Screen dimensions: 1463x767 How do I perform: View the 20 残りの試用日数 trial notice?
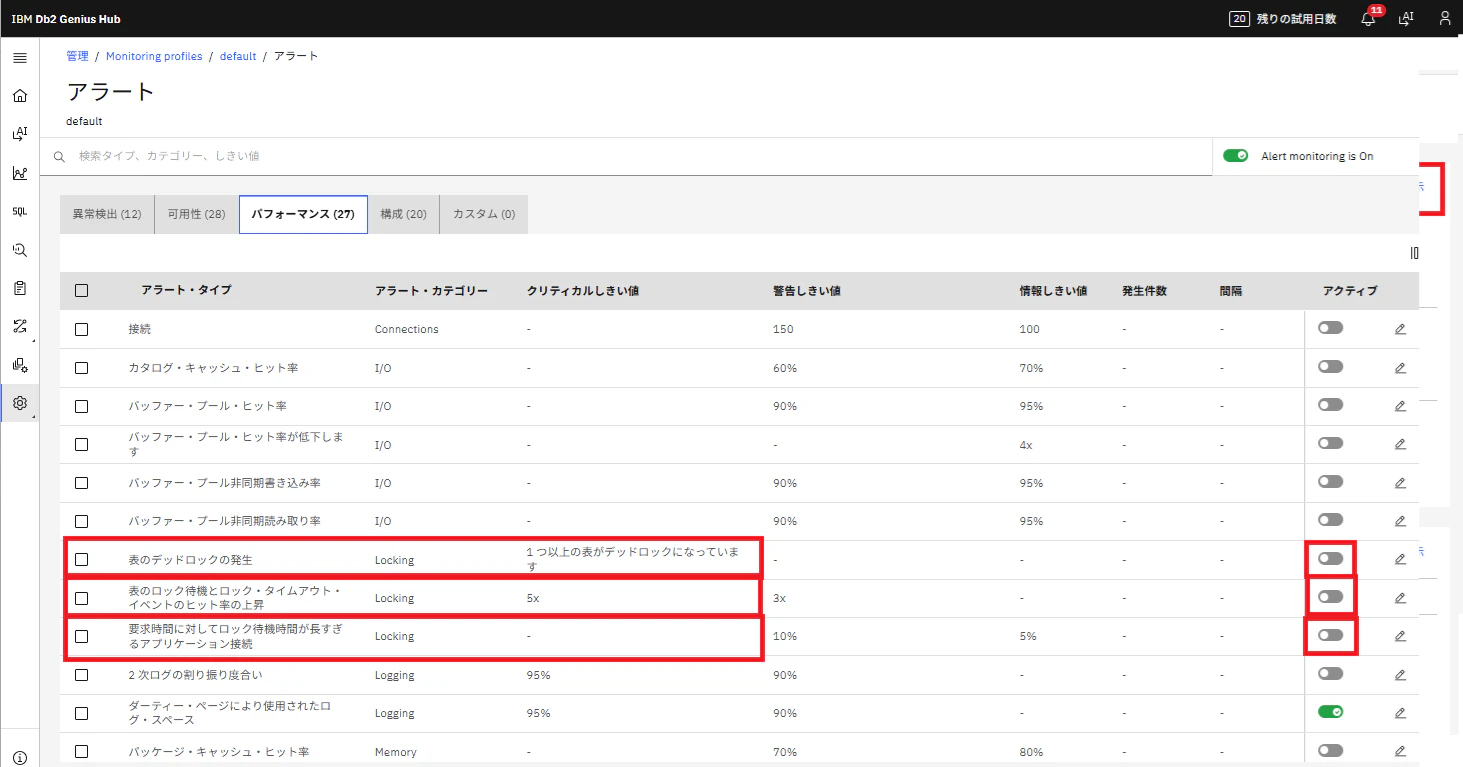click(x=1283, y=18)
